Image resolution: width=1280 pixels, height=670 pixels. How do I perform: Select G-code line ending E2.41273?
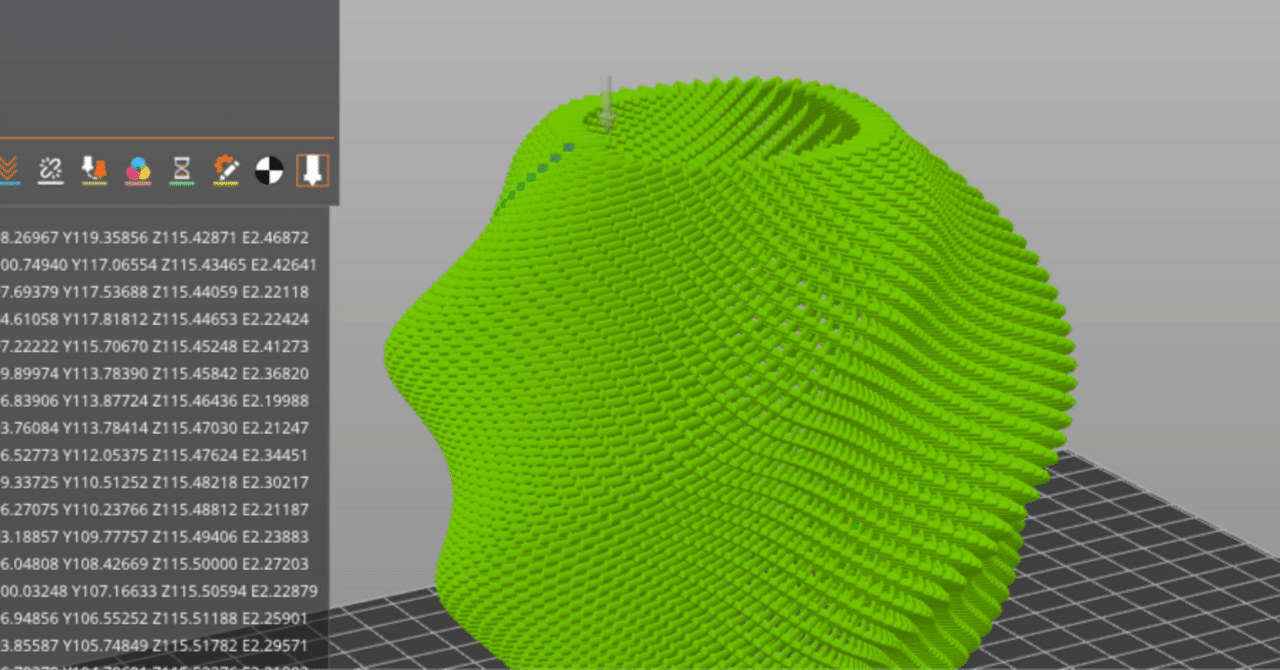(155, 346)
